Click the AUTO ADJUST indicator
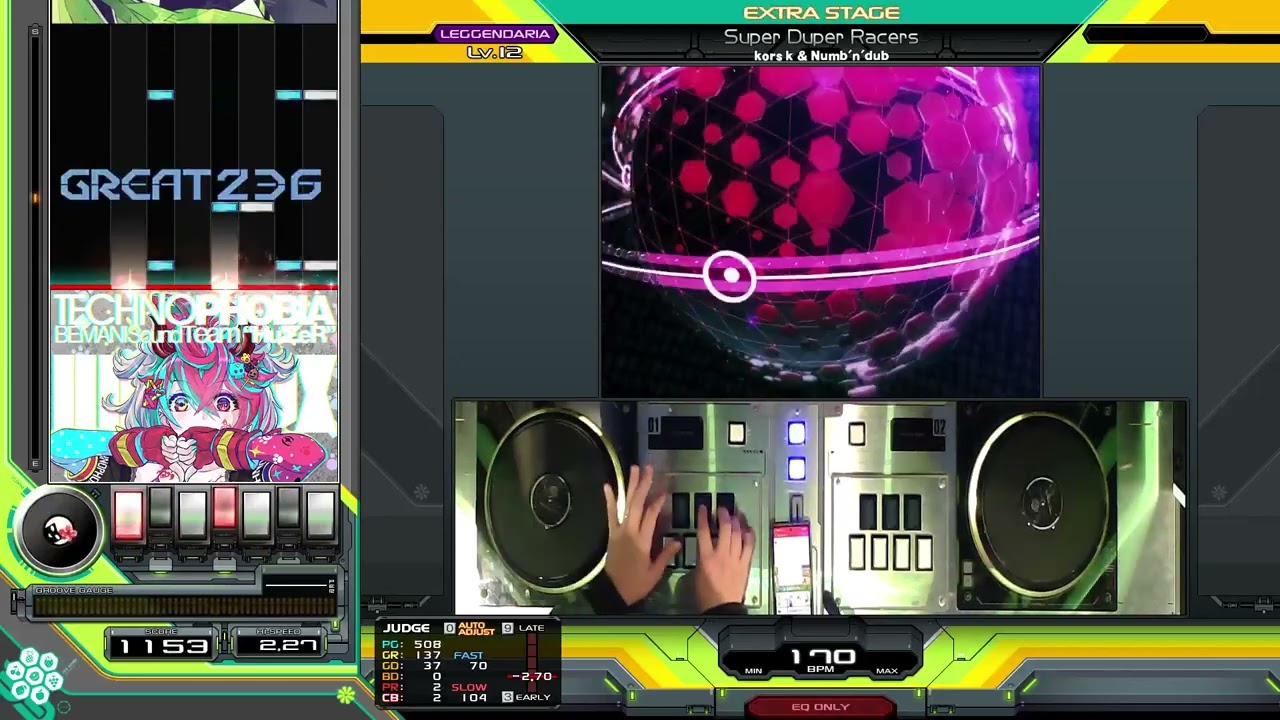The image size is (1280, 720). tap(477, 628)
